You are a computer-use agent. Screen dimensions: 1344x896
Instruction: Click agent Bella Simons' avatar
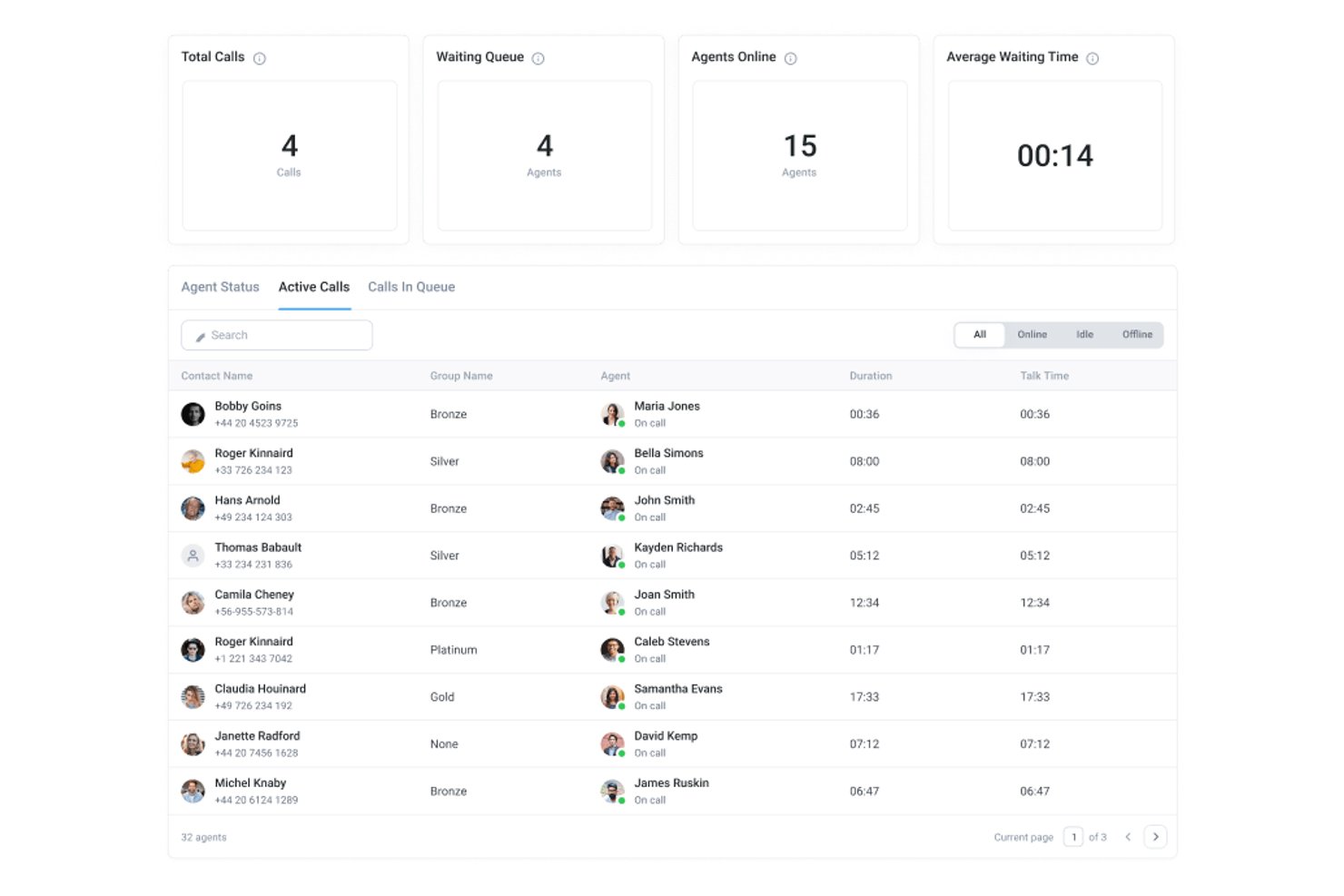(x=613, y=461)
